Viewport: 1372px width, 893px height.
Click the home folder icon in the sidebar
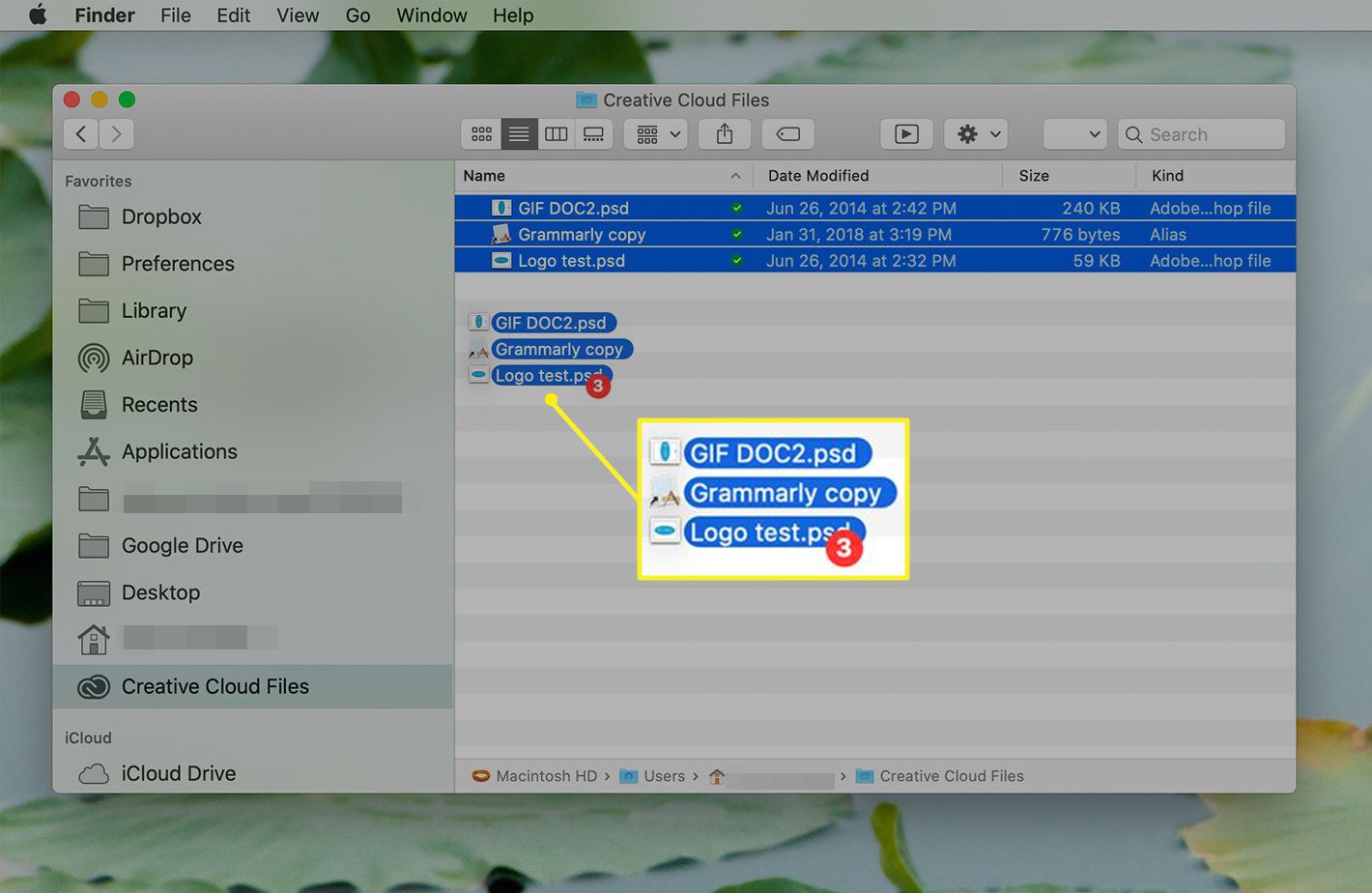click(x=94, y=639)
